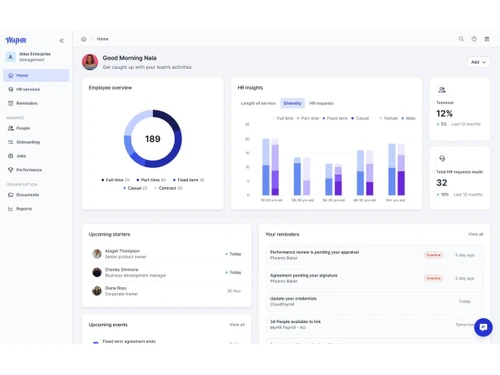This screenshot has height=375, width=500.
Task: Click Abigail Thompson's avatar photo
Action: point(97,254)
